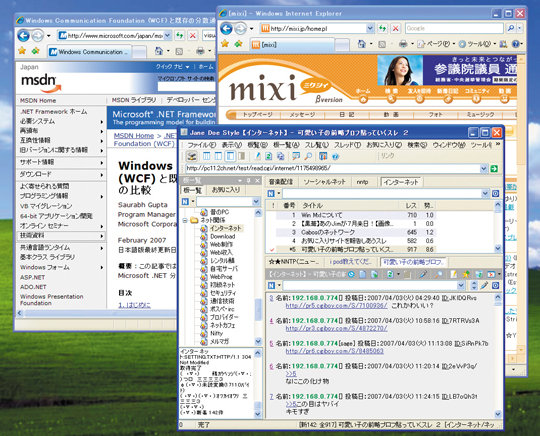Close the 板一覧 board panel with its X icon
The image size is (540, 436).
click(257, 180)
